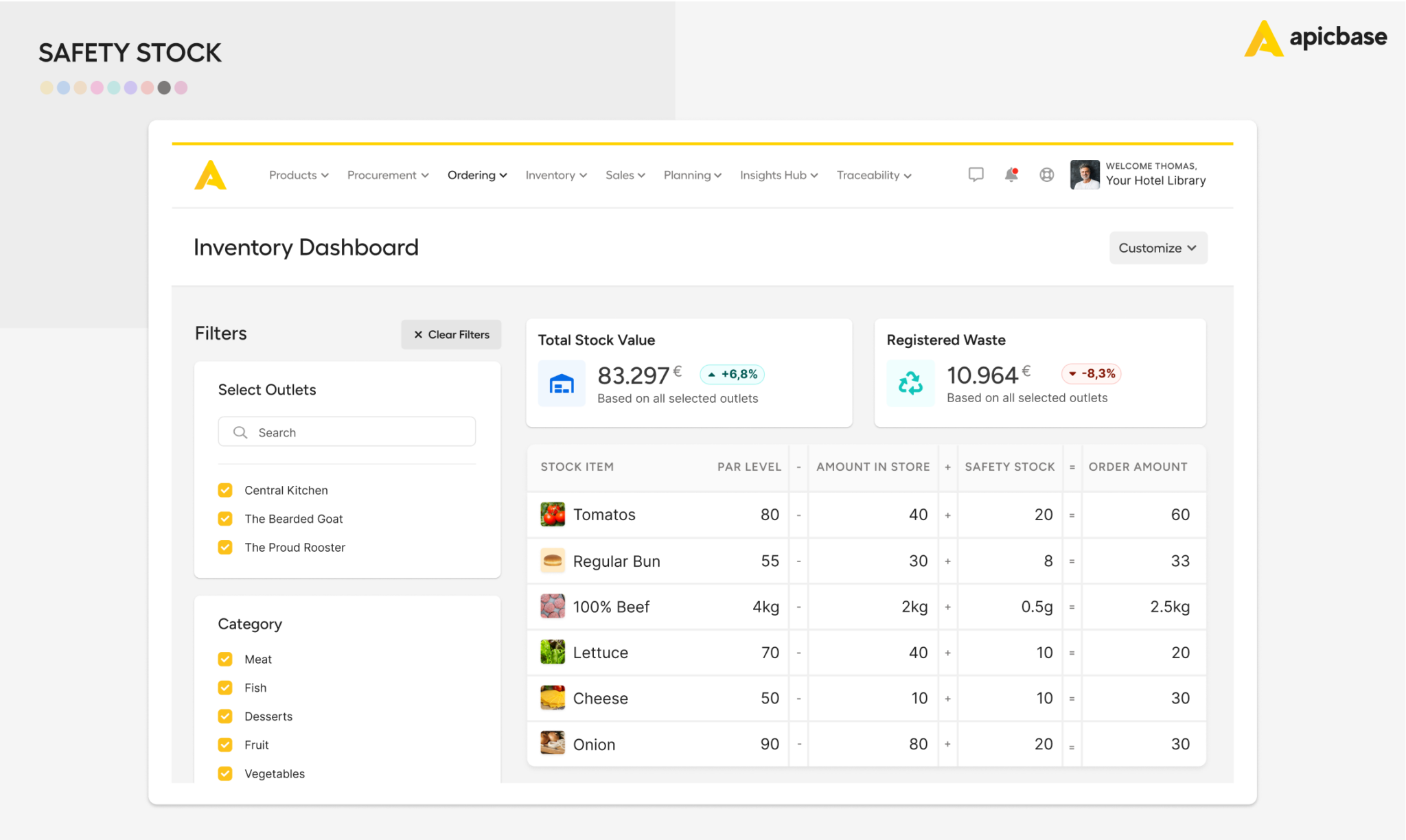
Task: Click the recycle icon beside Registered Waste
Action: tap(910, 383)
